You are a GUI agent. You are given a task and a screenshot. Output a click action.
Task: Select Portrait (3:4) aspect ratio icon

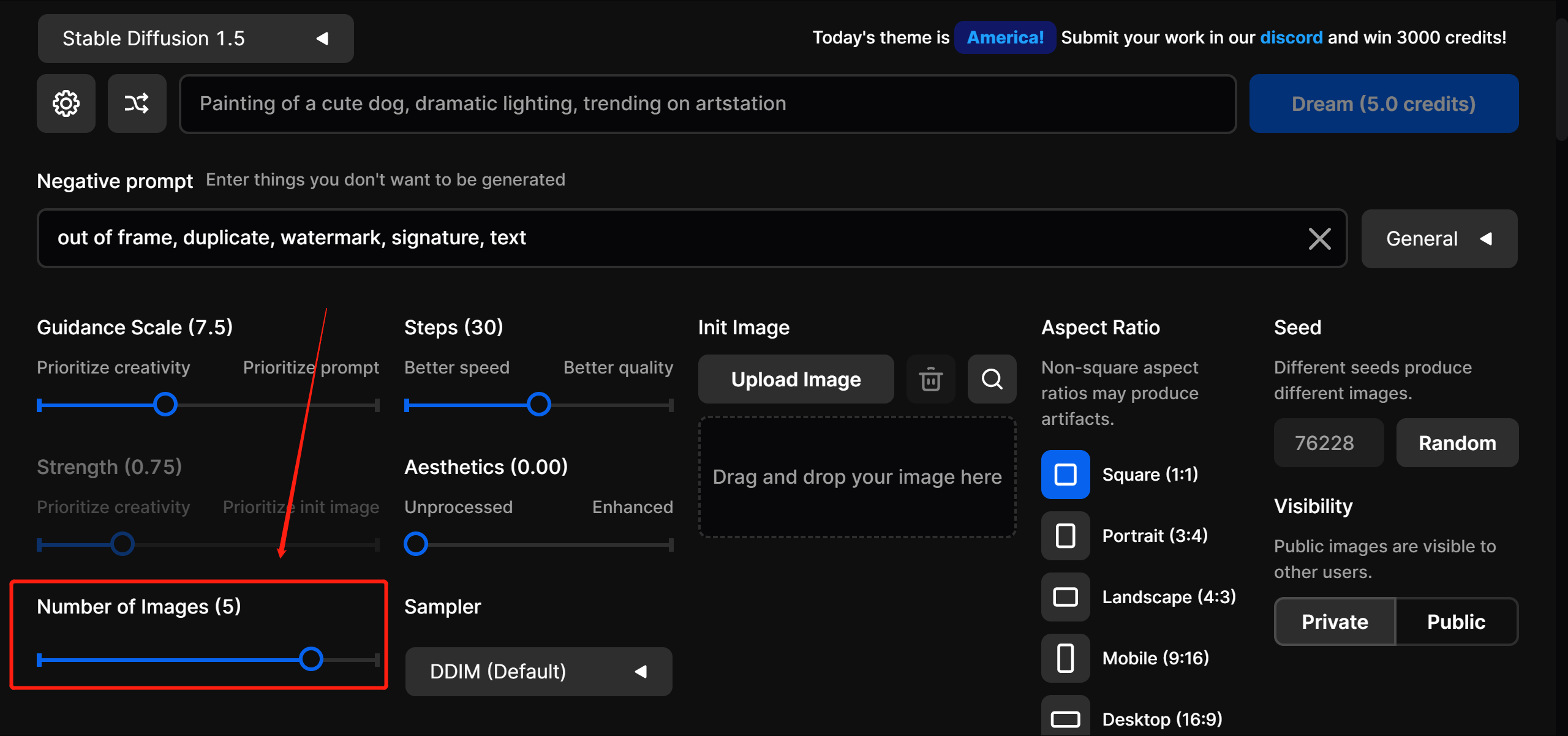[x=1065, y=536]
